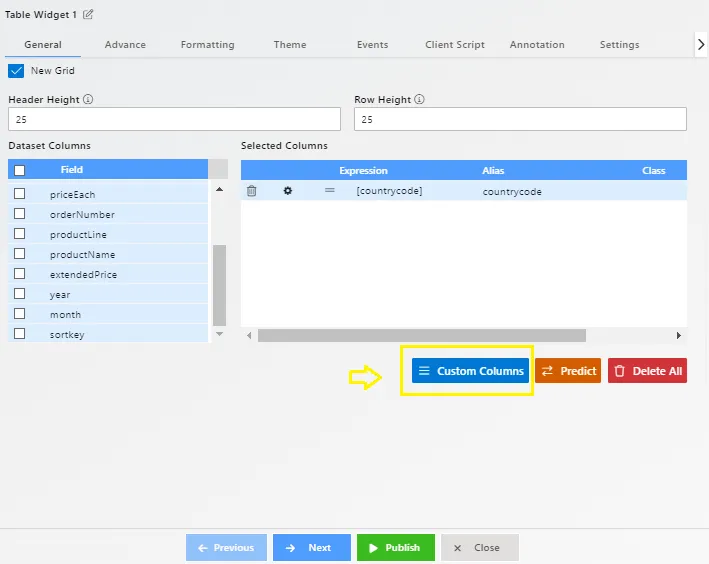
Task: Click the Field column header
Action: 71,170
